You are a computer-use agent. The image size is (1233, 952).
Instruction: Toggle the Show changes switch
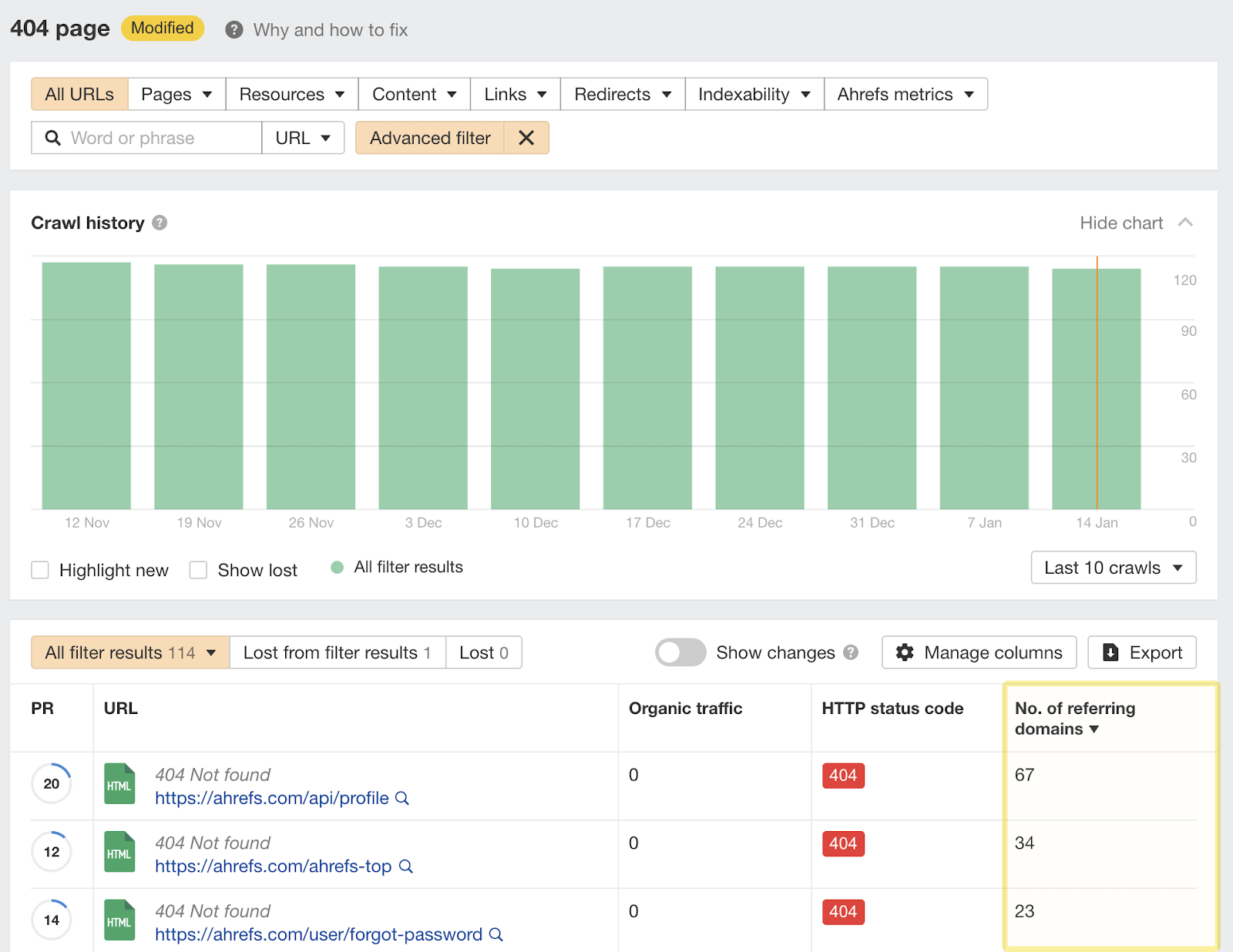[x=680, y=652]
